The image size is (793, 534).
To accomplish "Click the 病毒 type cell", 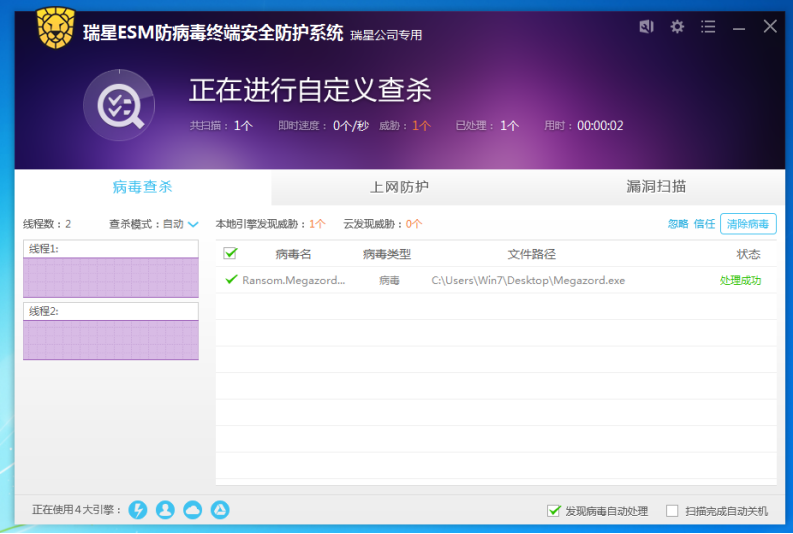I will coord(389,280).
